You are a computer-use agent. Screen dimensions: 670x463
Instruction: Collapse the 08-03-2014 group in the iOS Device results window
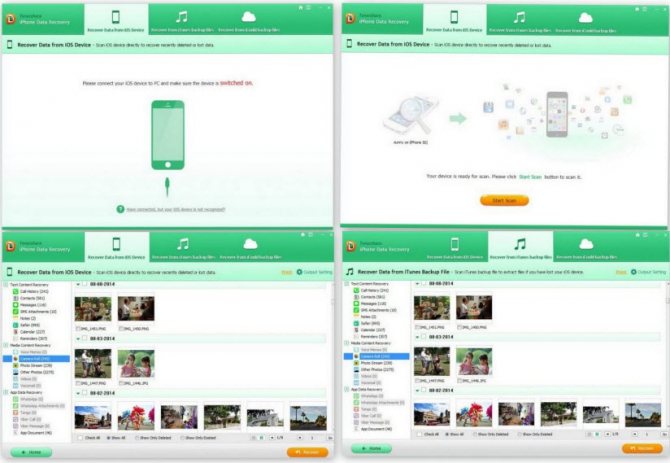pos(78,339)
